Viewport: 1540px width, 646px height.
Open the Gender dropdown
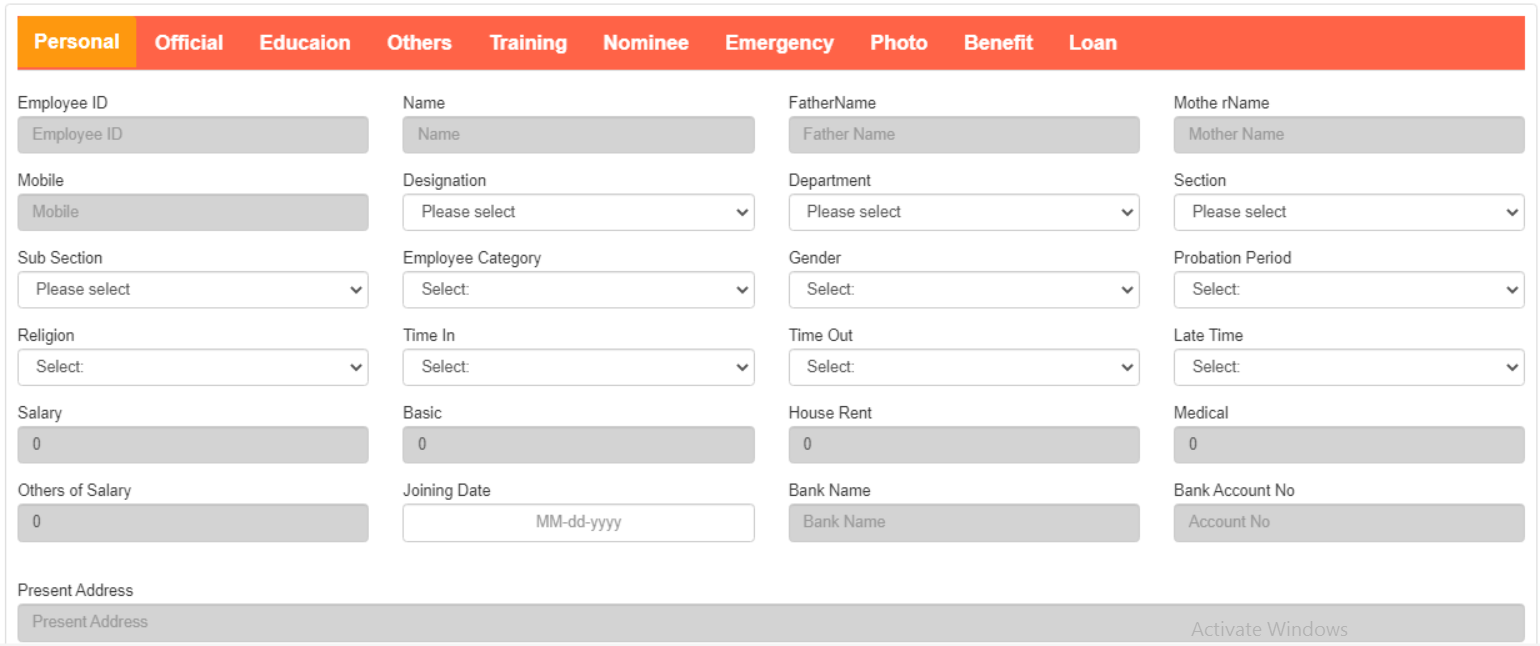pos(963,290)
